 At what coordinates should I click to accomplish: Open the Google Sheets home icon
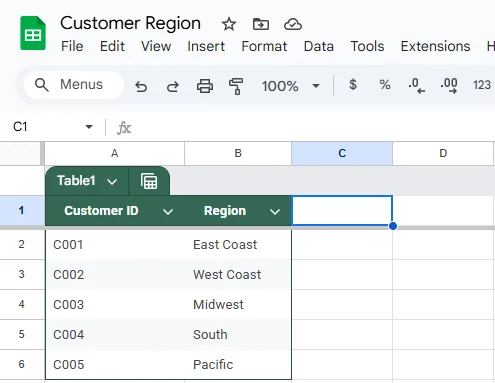click(33, 33)
